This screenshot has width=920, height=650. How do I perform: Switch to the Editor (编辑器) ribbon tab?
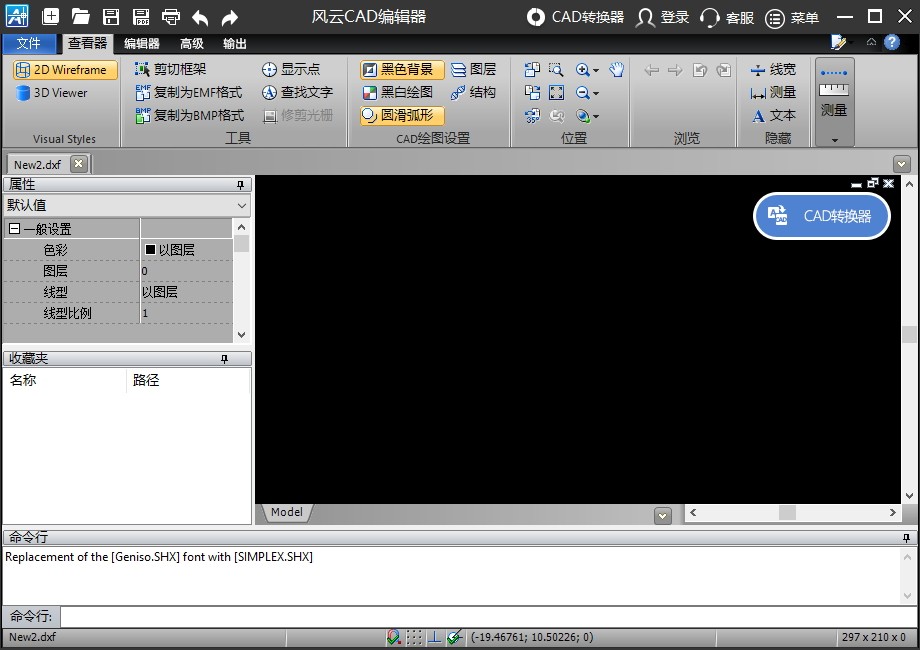point(142,44)
